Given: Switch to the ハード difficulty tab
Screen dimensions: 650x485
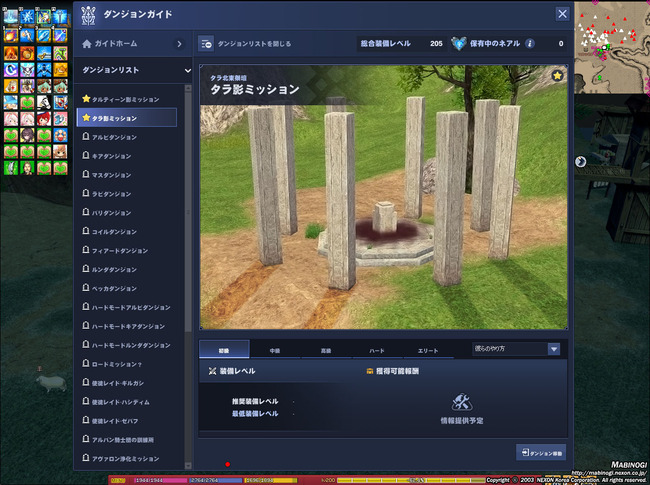Looking at the screenshot, I should [377, 350].
